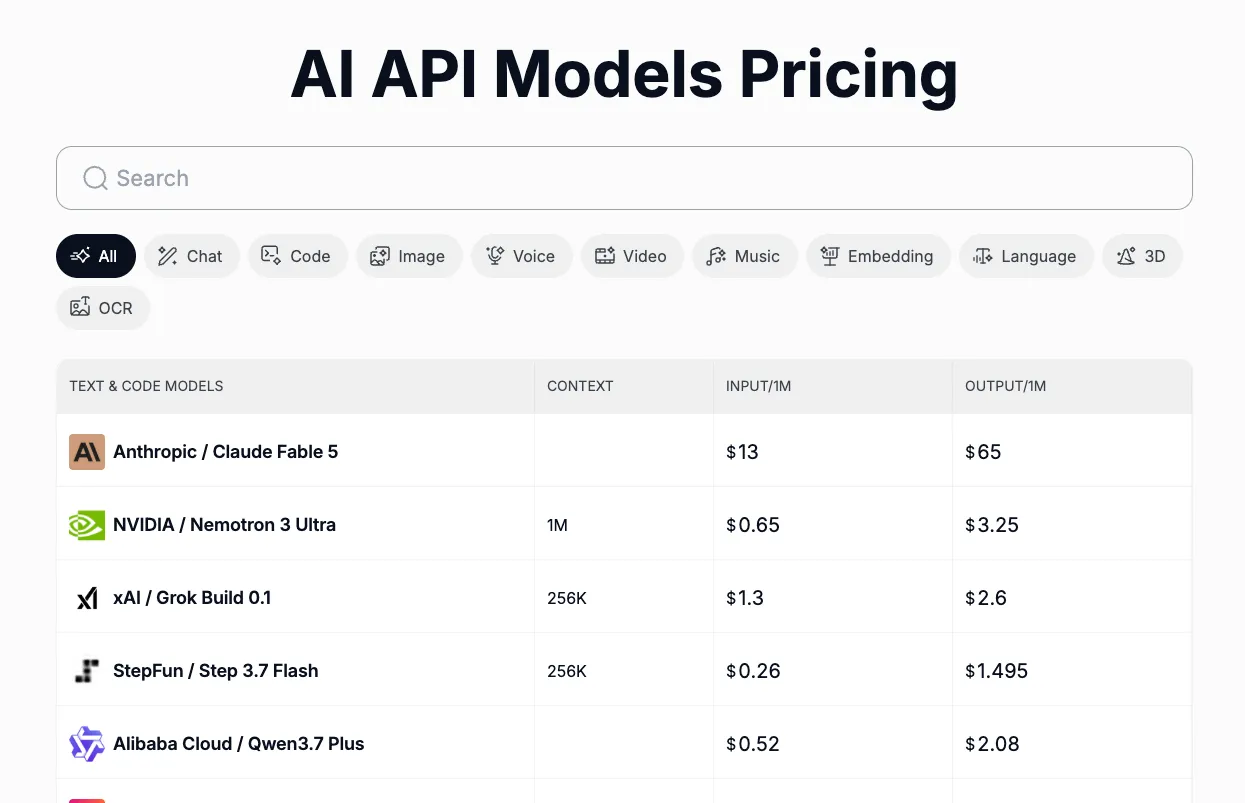Viewport: 1245px width, 803px height.
Task: Select the Code category filter
Action: pyautogui.click(x=297, y=256)
